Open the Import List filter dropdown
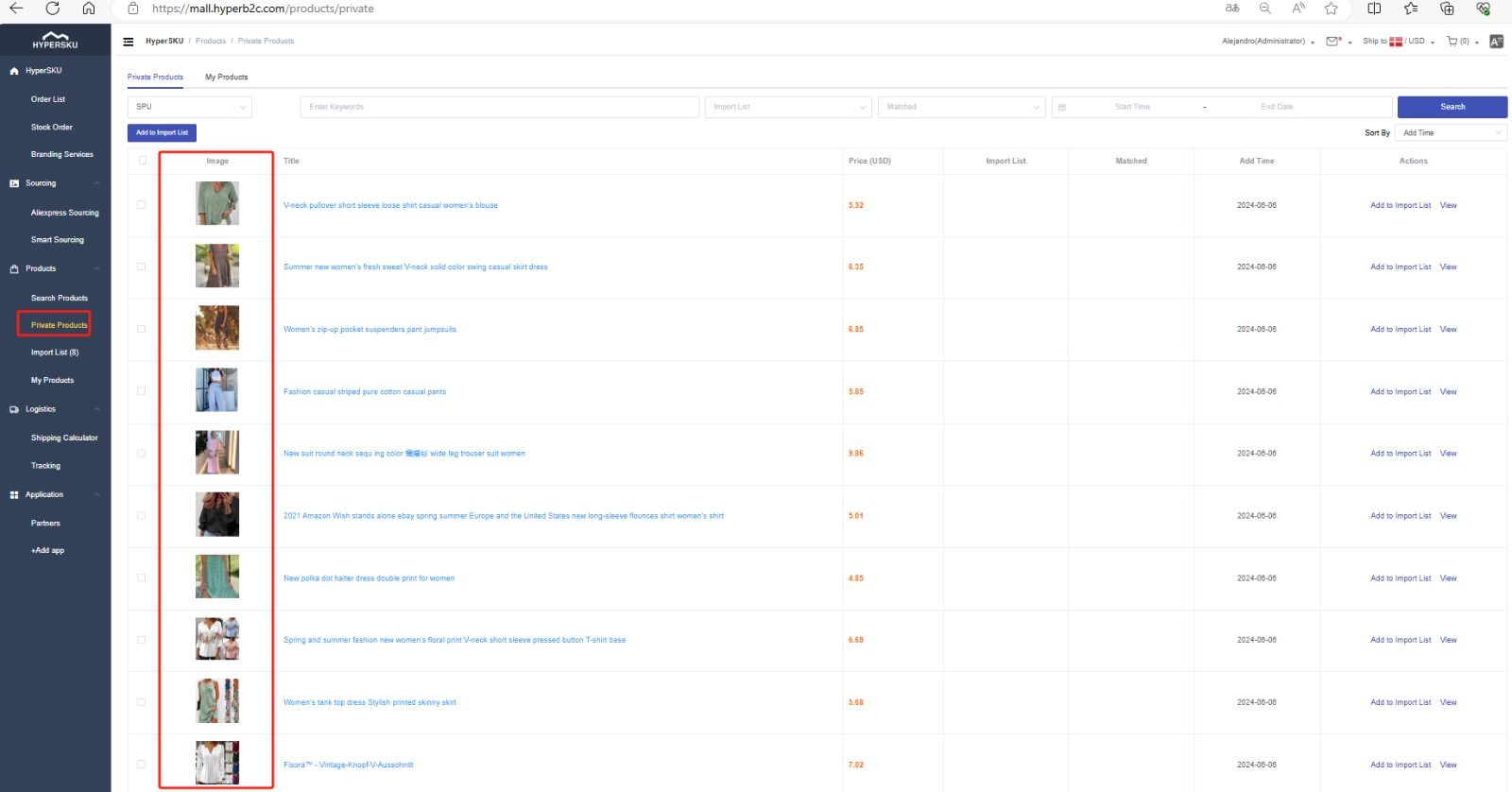 coord(788,107)
